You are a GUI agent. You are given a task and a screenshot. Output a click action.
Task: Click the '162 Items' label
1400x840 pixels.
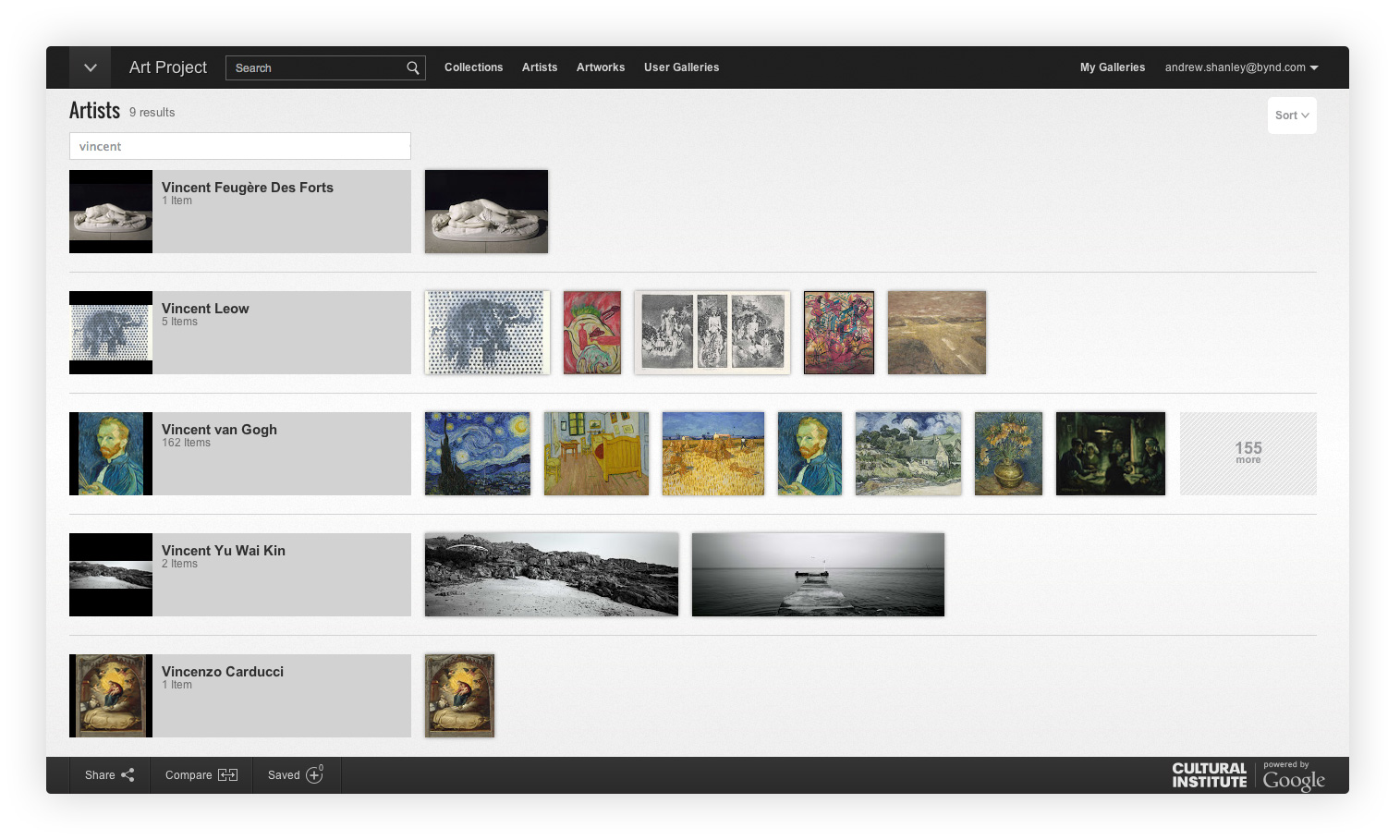point(186,443)
